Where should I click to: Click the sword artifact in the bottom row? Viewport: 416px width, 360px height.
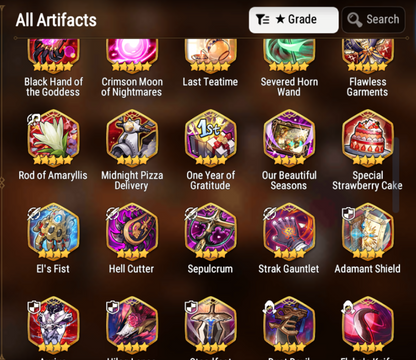click(211, 325)
